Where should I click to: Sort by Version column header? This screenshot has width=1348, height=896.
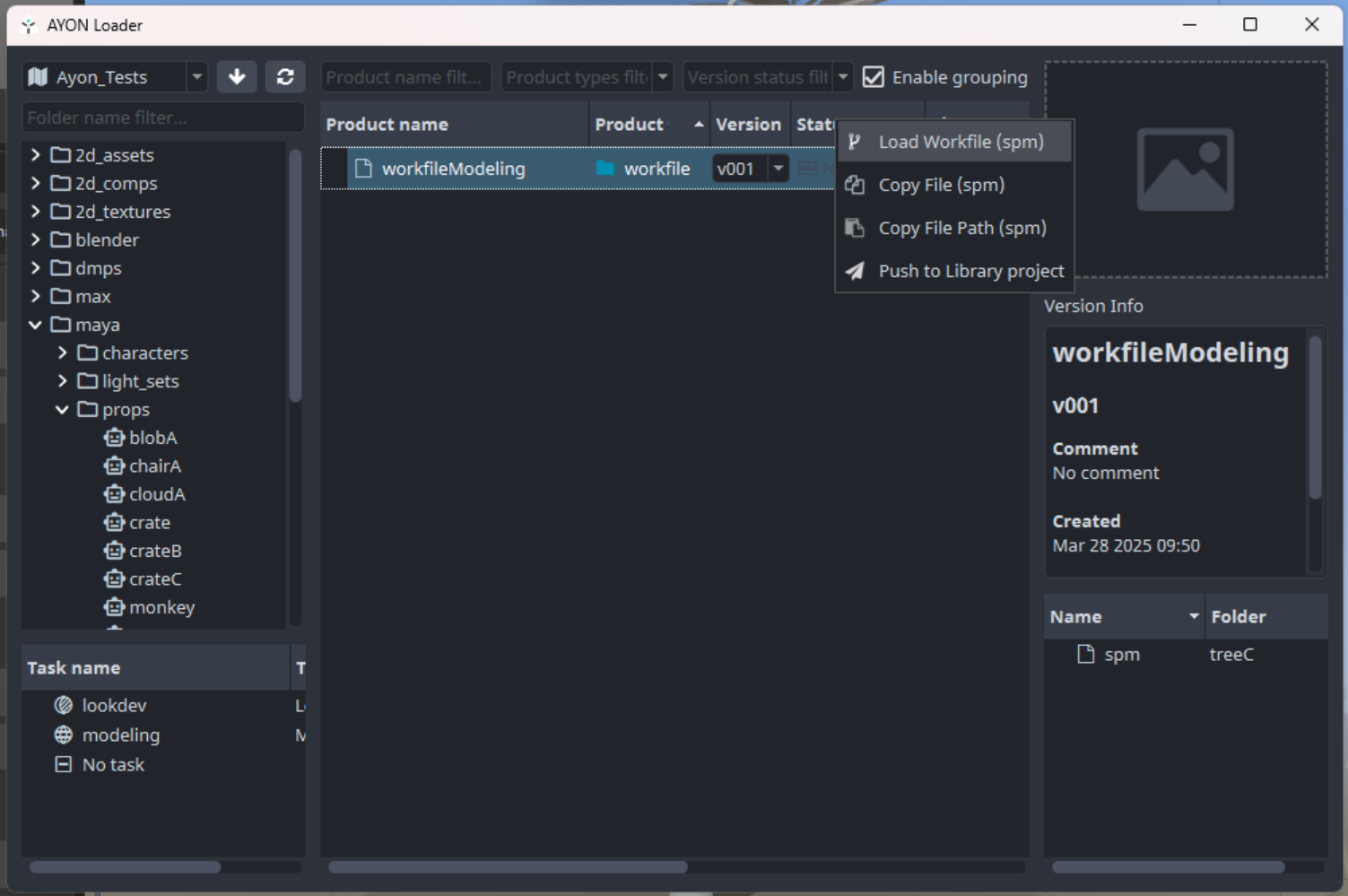click(x=750, y=125)
